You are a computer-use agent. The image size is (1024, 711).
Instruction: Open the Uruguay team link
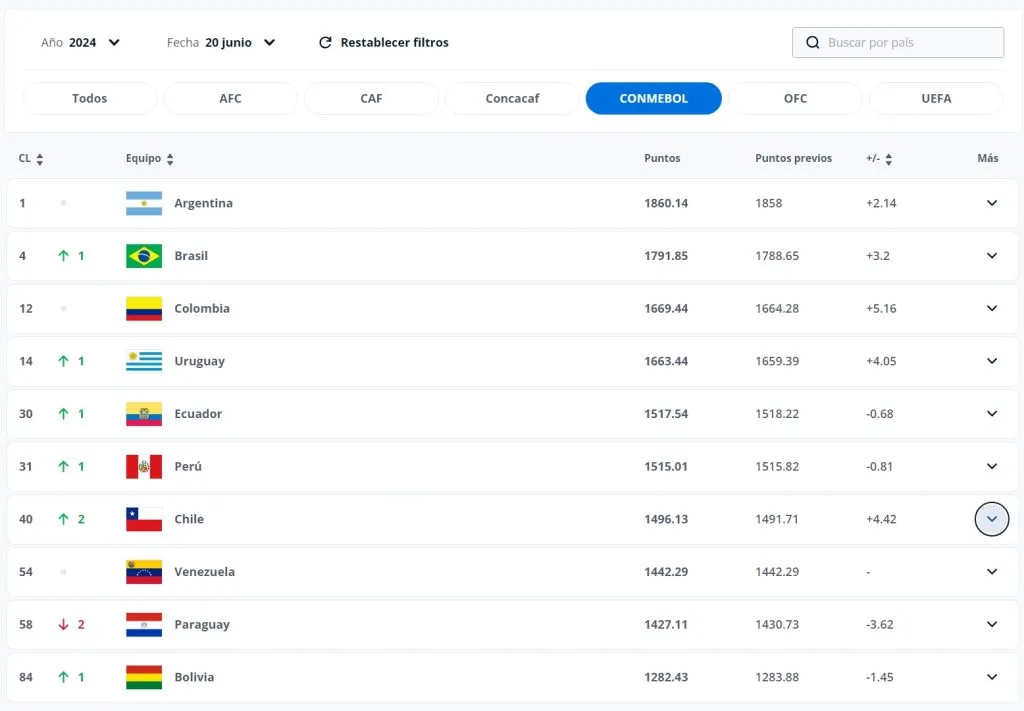tap(199, 361)
